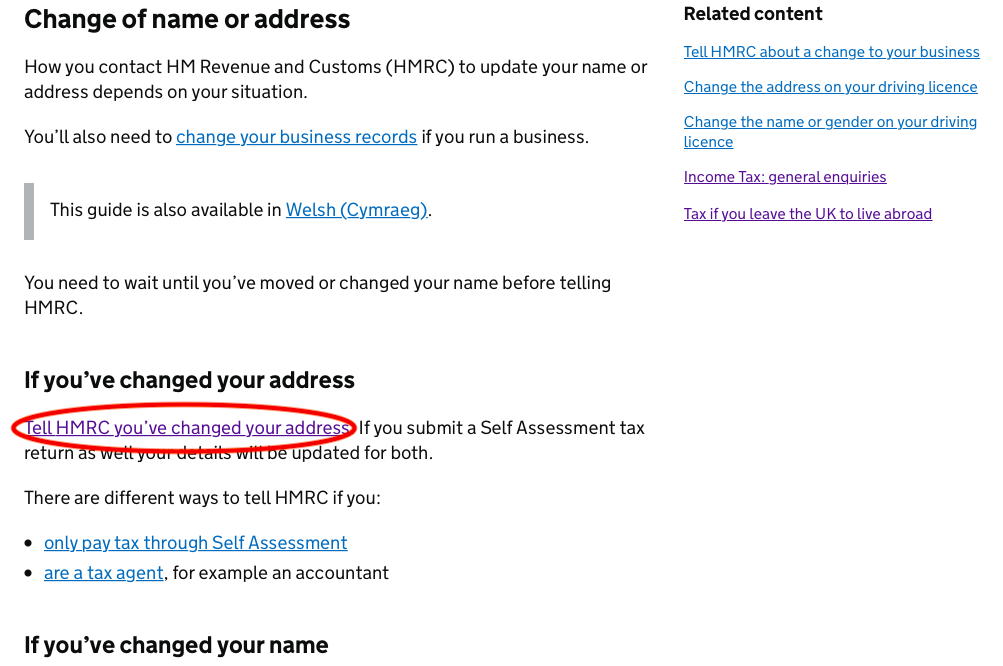1003x666 pixels.
Task: Switch to the Welsh (Cymraeg) guide
Action: tap(356, 210)
